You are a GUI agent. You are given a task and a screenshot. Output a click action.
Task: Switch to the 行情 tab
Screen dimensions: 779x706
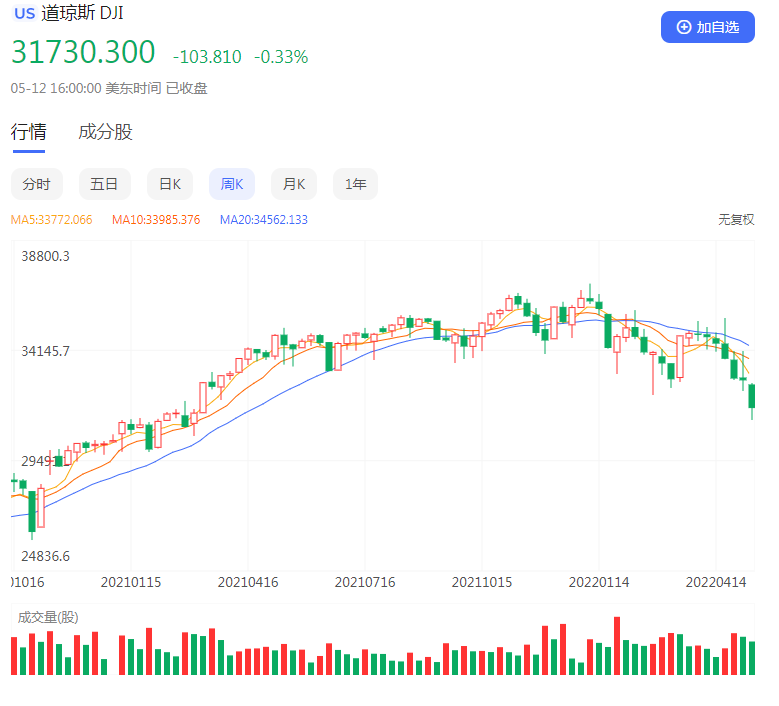29,132
